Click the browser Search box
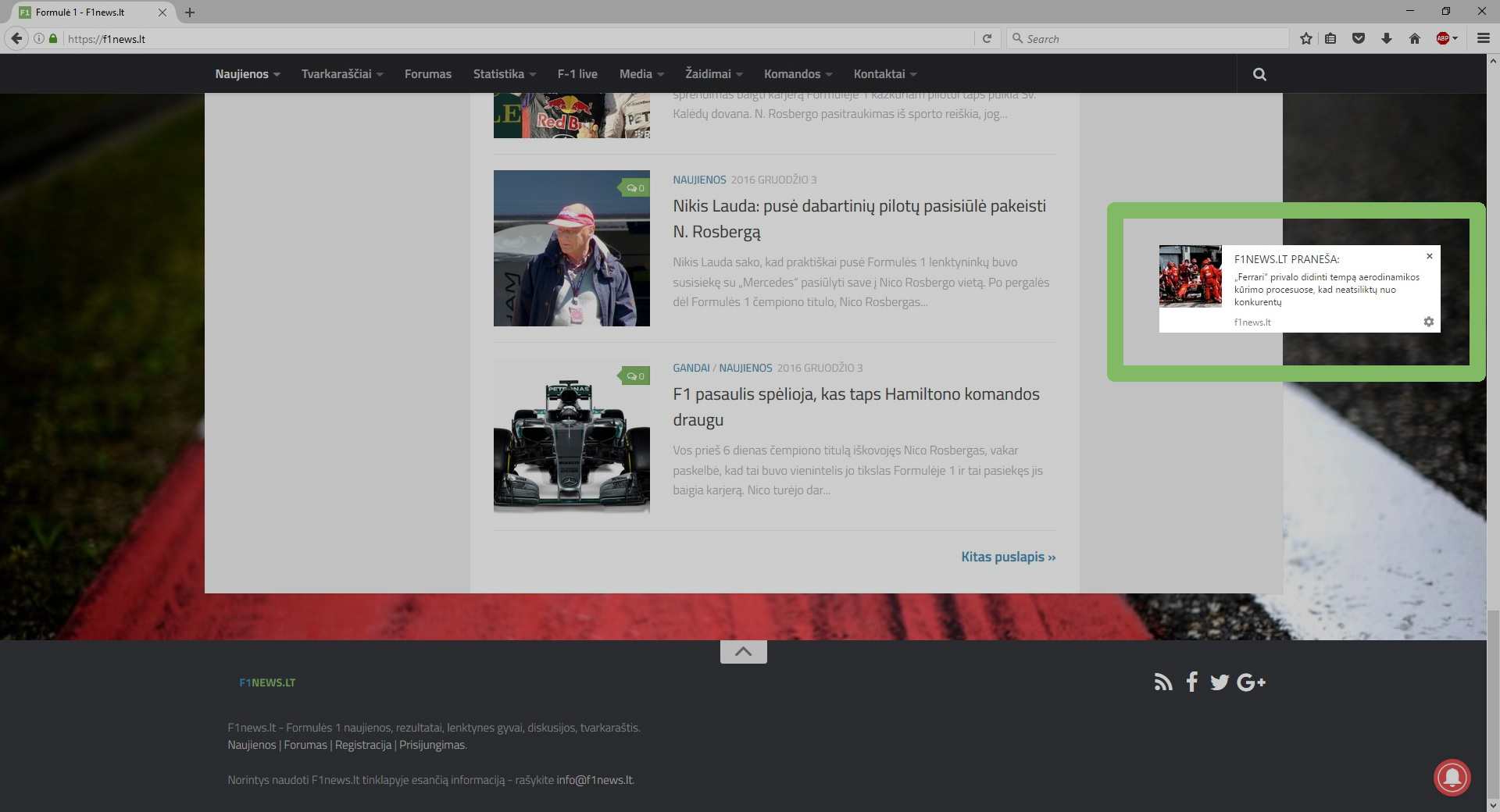 tap(1148, 38)
